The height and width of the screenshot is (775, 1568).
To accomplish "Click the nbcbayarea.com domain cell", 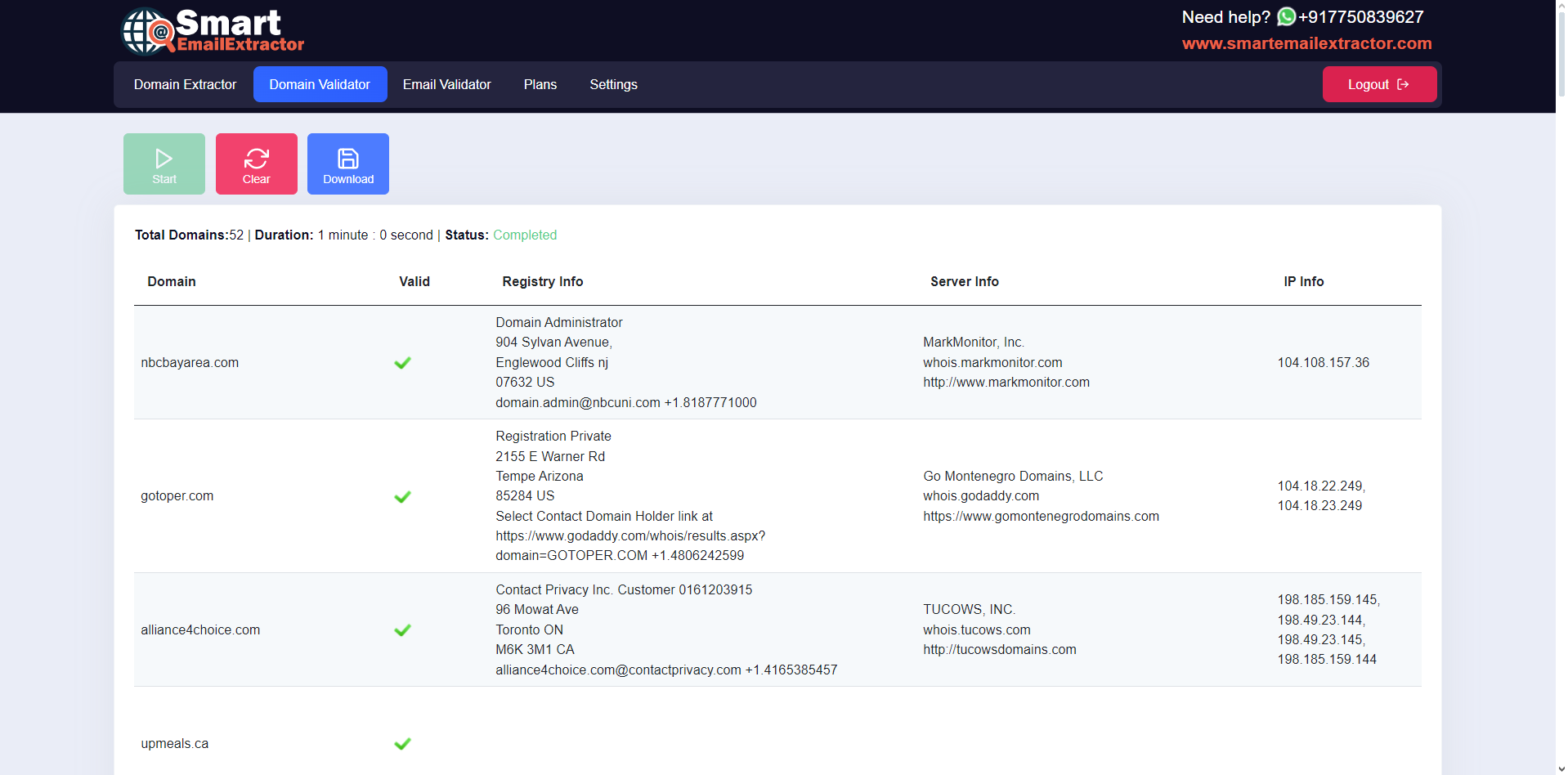I will click(x=190, y=363).
